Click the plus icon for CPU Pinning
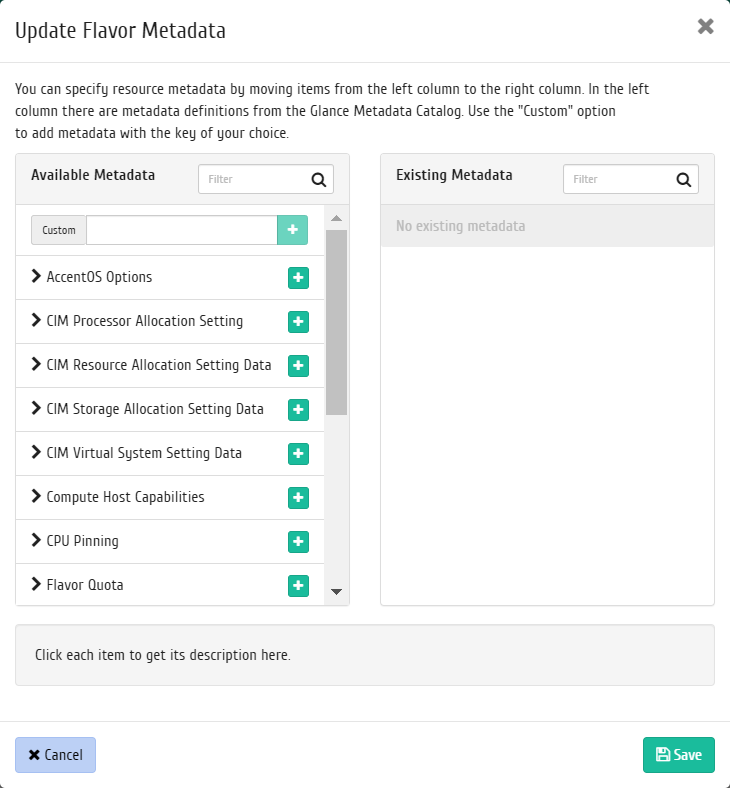This screenshot has height=788, width=730. click(x=298, y=542)
